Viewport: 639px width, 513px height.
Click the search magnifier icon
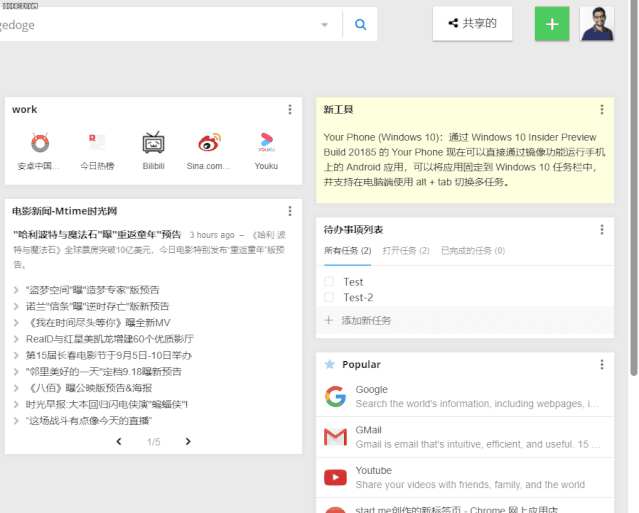click(360, 24)
